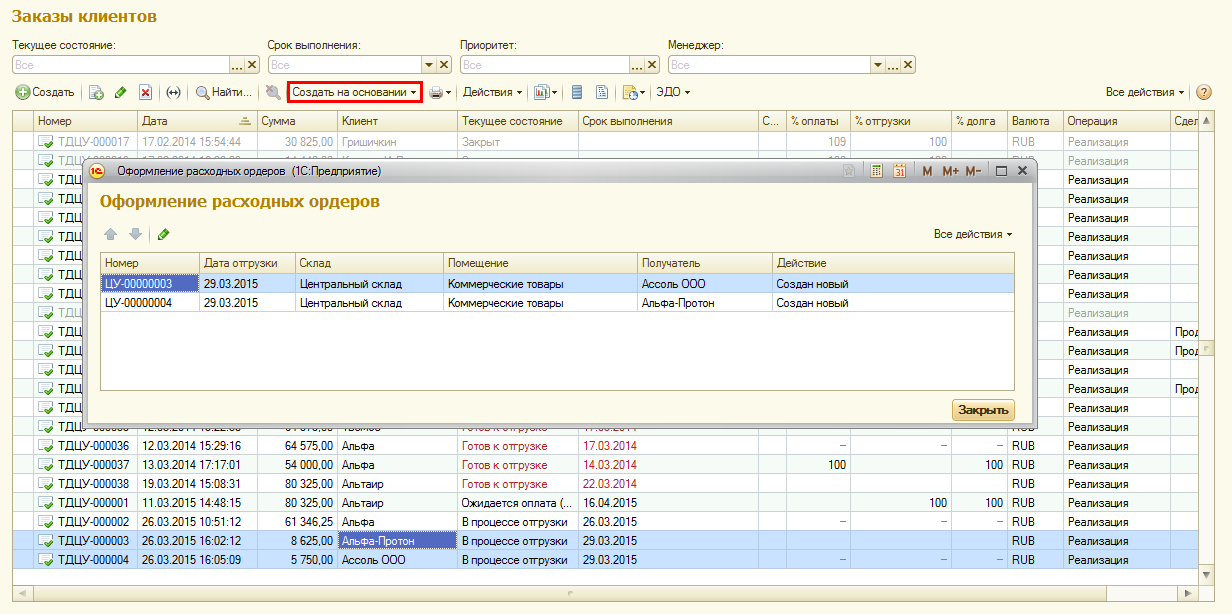This screenshot has width=1232, height=614.
Task: Click the 'Приоритет' filter input field
Action: (544, 65)
